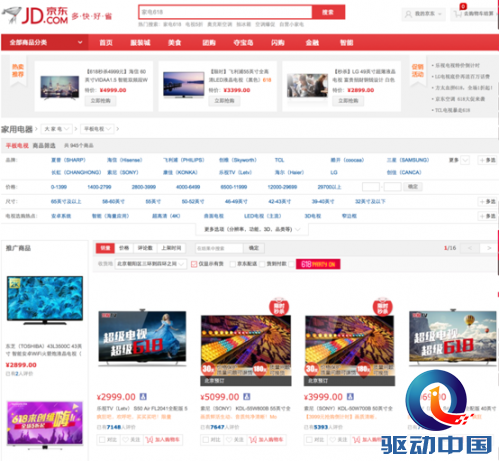Click the 限时秒杀 badge on the ¥5099.00 TV
499x461 pixels.
point(279,307)
